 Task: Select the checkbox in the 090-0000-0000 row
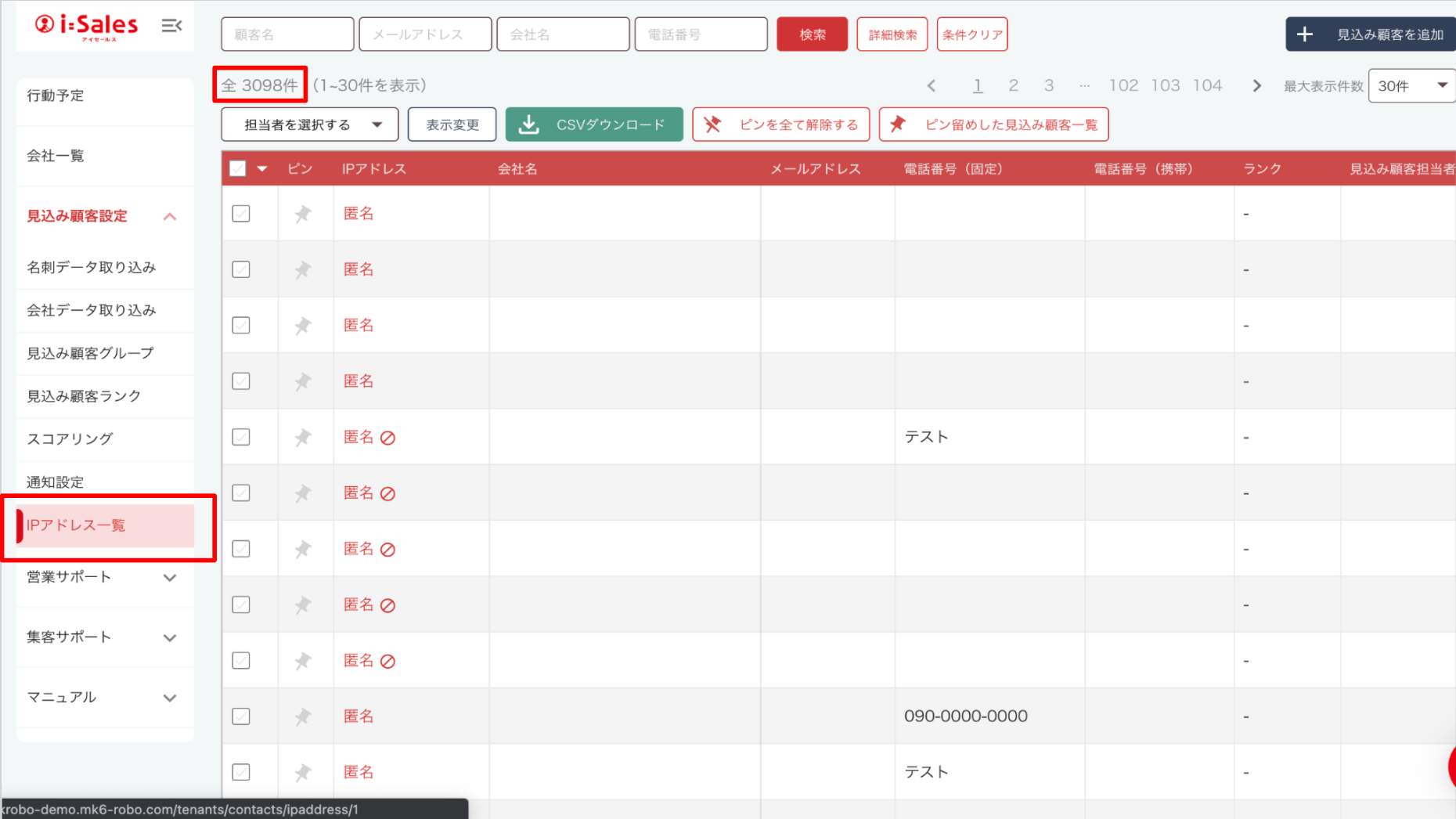[x=241, y=716]
